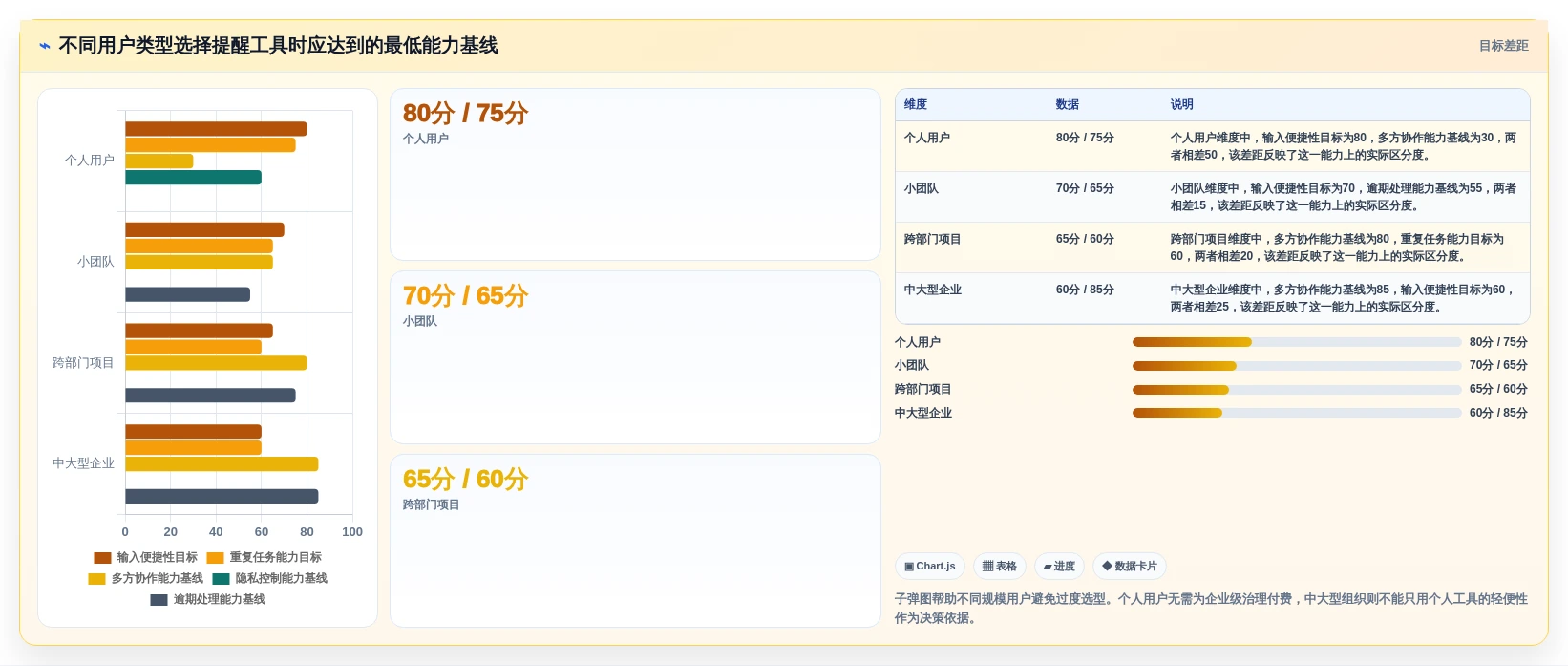Toggle the 逾期处理能力基线 legend swatch
This screenshot has width=1568, height=666.
(x=159, y=599)
